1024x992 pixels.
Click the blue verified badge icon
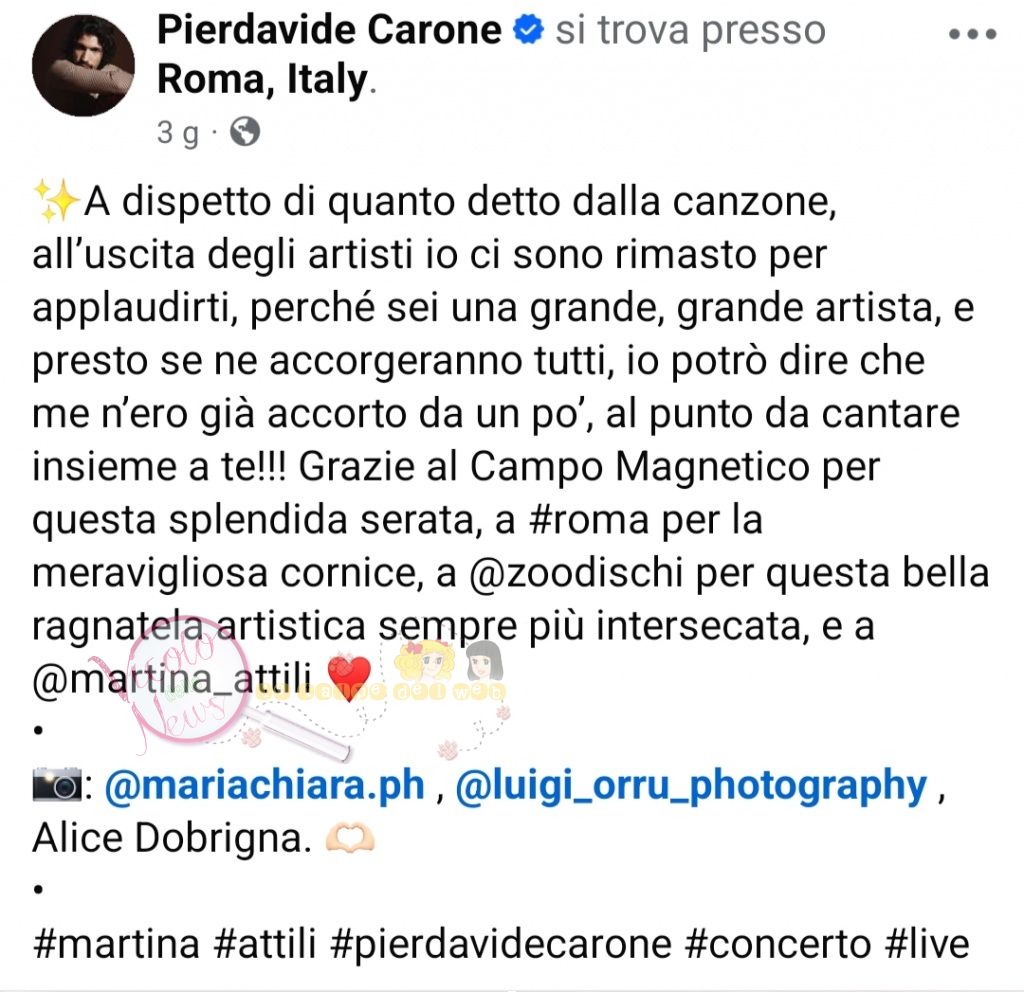coord(528,30)
